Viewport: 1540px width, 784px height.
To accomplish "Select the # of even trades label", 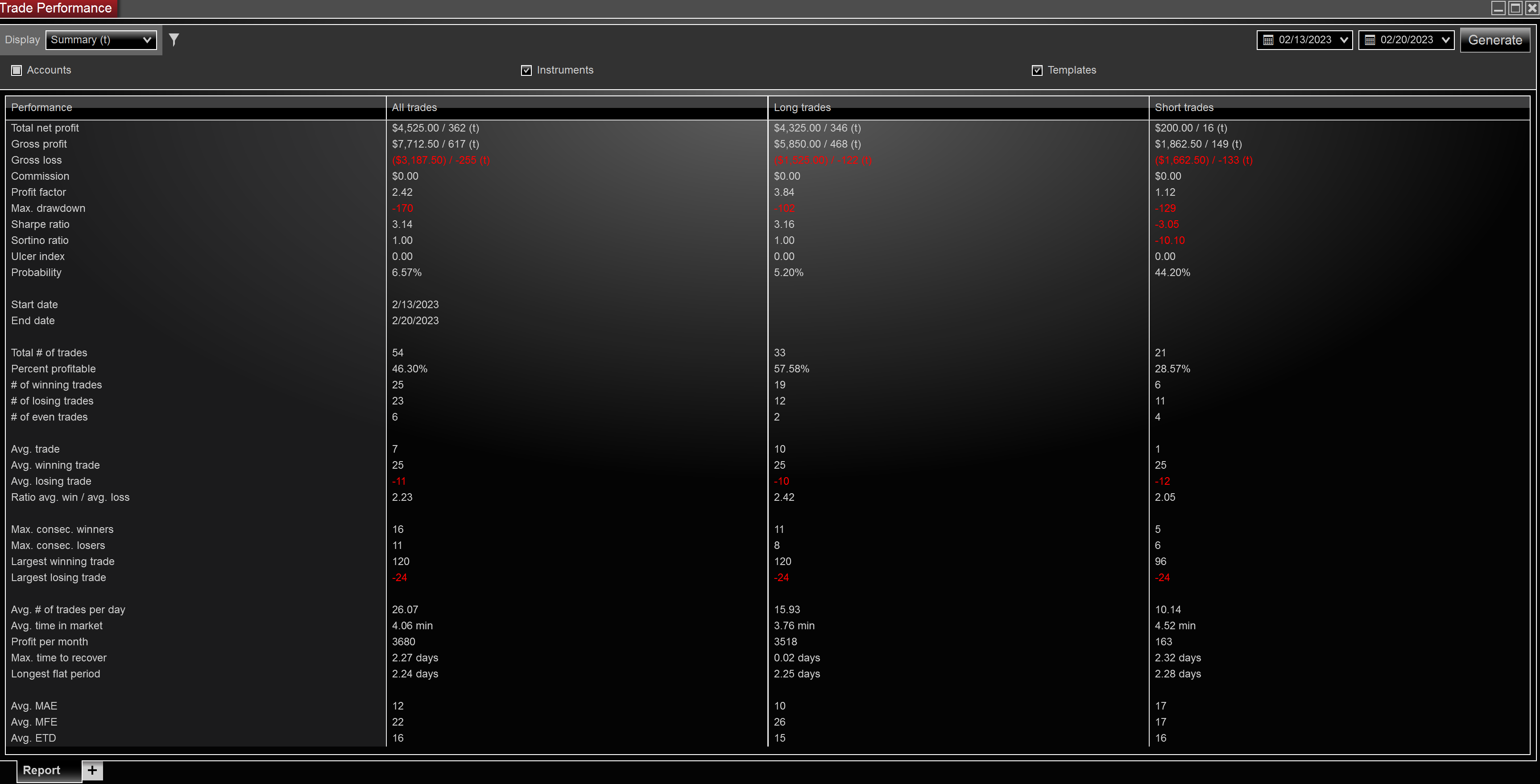I will click(49, 417).
